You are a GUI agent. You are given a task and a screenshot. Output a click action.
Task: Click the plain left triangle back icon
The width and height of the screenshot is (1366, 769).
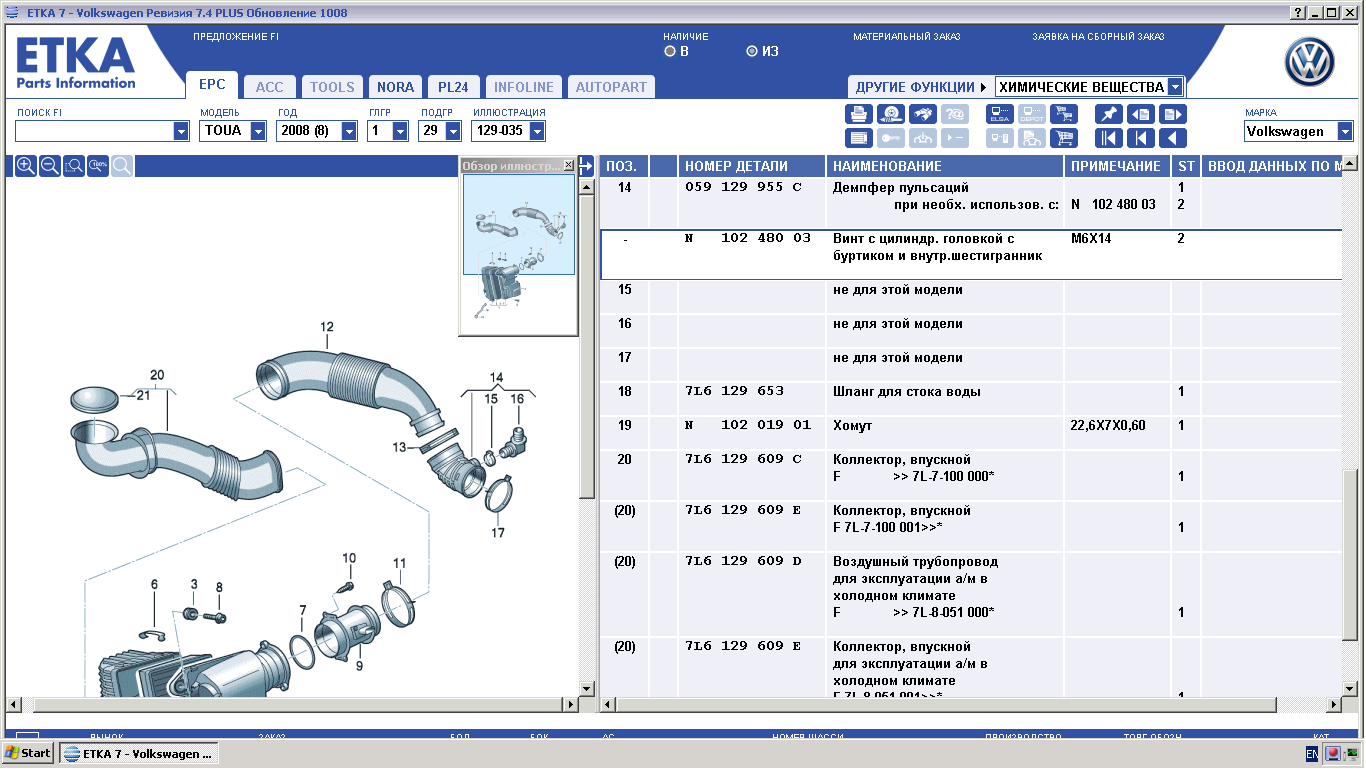(x=1173, y=138)
